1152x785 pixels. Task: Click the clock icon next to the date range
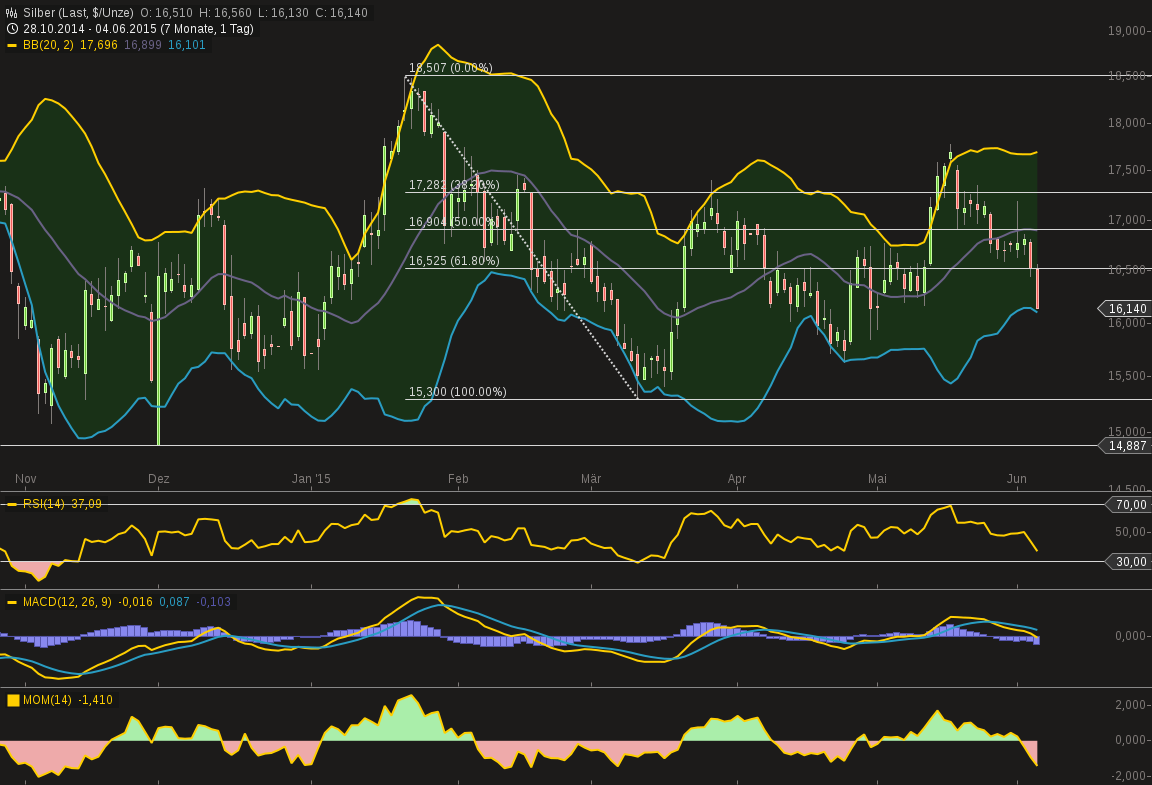[12, 29]
